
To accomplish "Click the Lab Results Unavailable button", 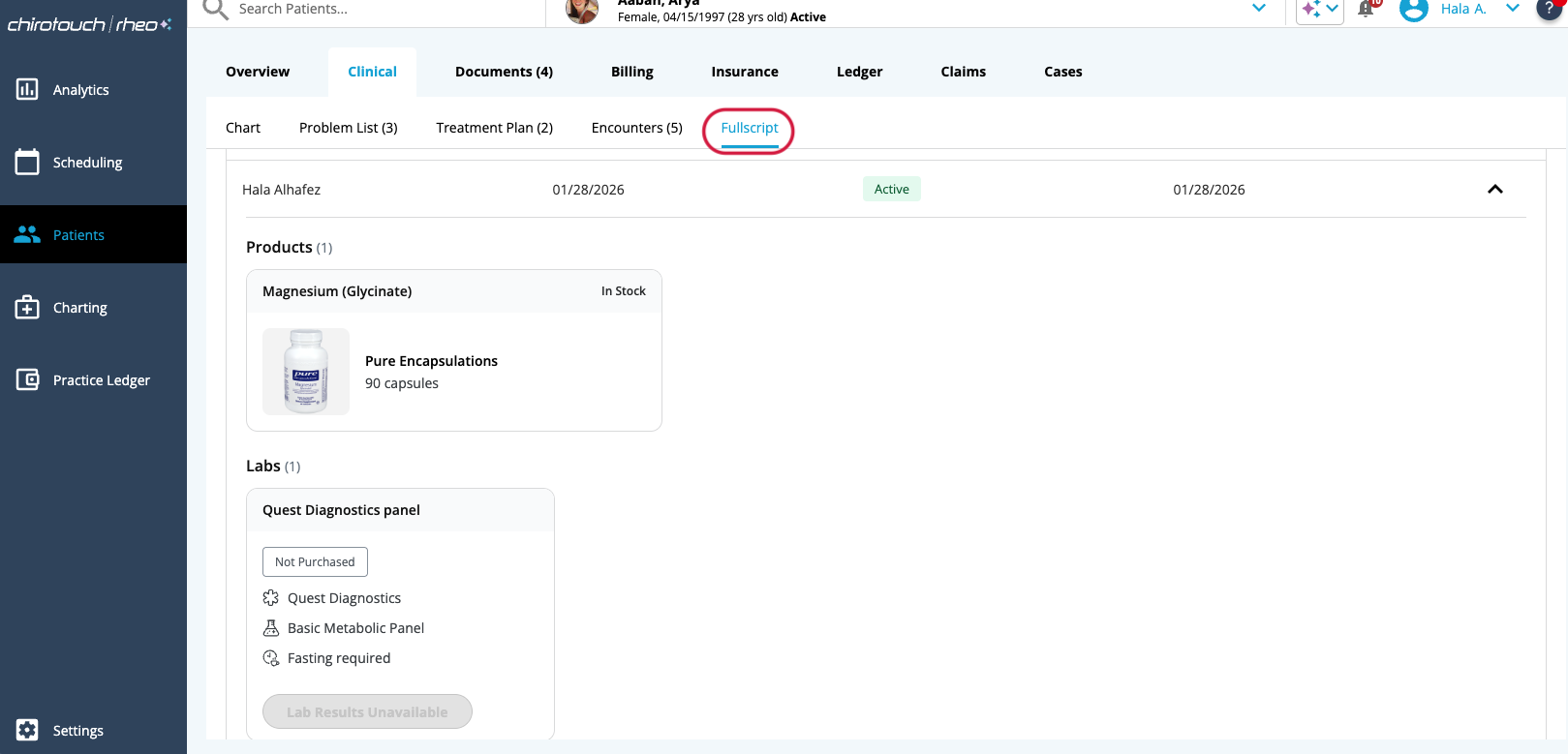I will 367,711.
